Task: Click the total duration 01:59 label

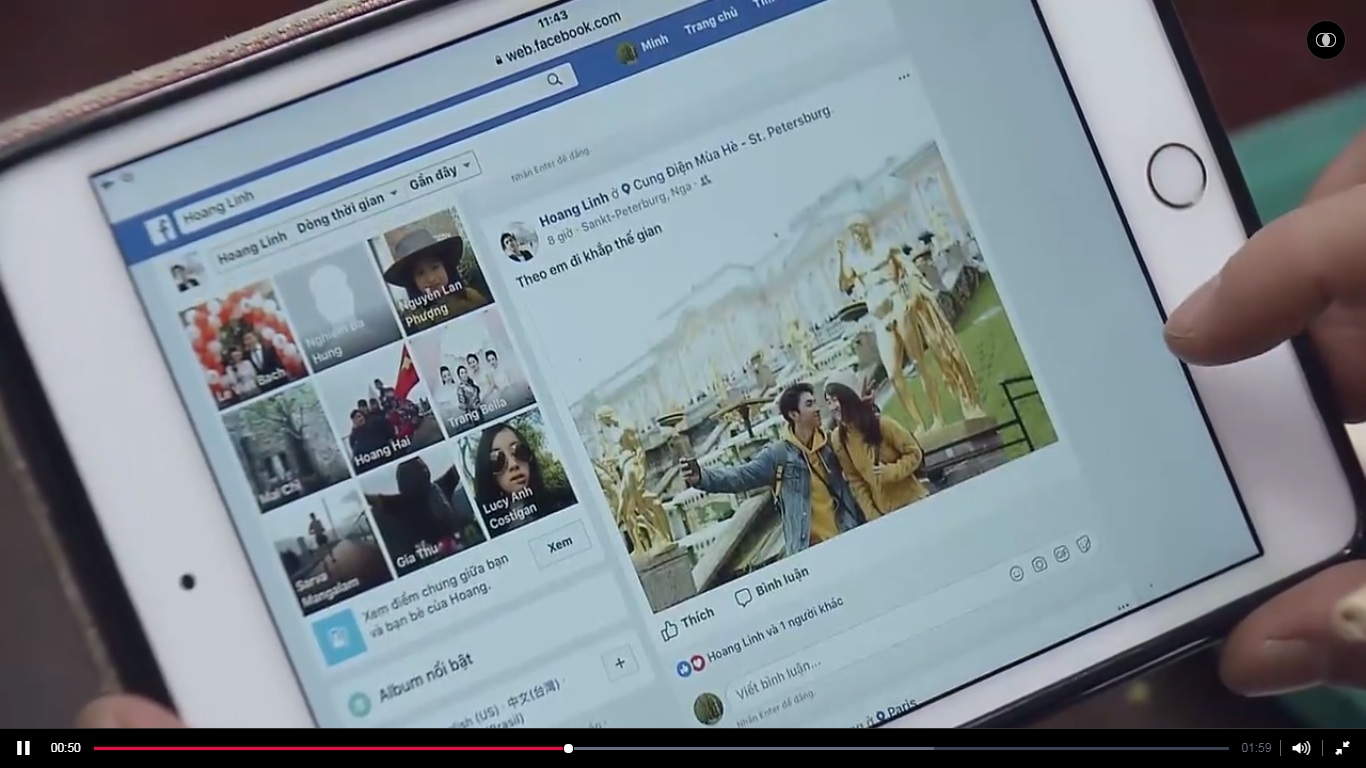Action: 1257,748
